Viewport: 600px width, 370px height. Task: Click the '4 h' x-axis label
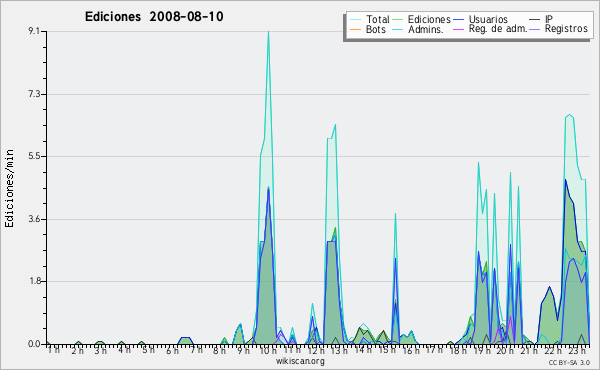point(124,350)
